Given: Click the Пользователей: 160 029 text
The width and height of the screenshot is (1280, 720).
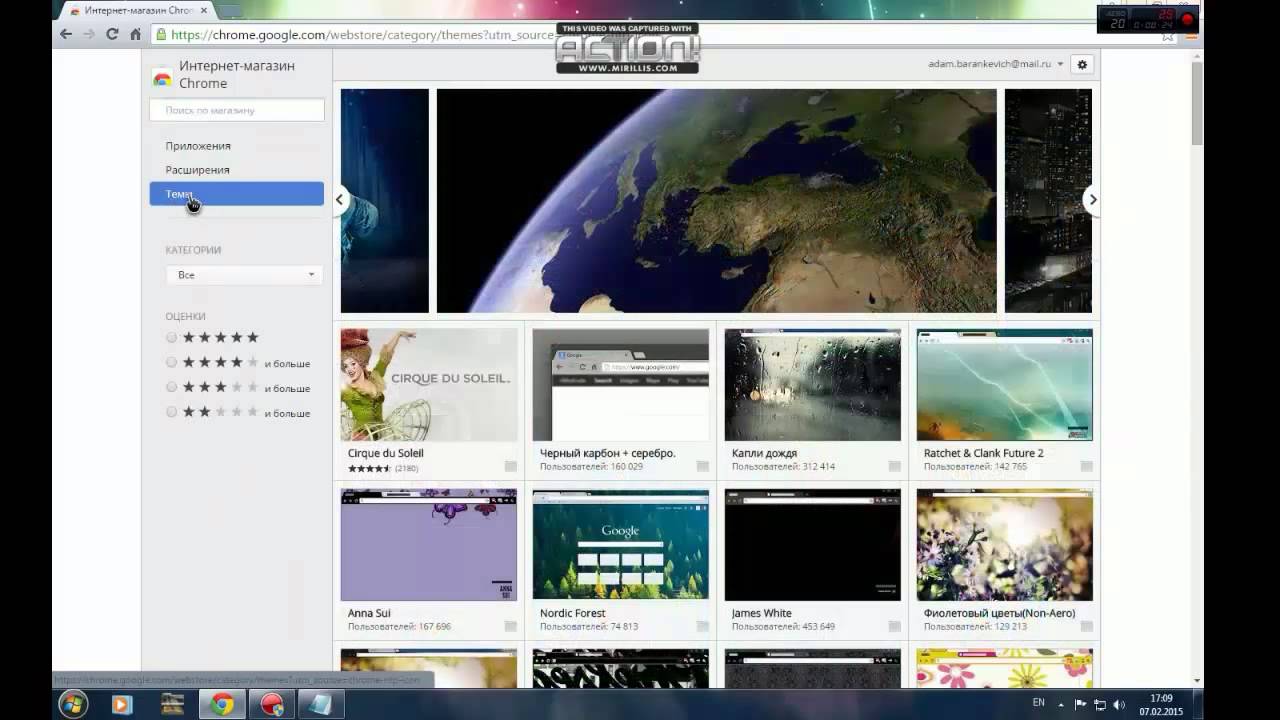Looking at the screenshot, I should point(591,467).
